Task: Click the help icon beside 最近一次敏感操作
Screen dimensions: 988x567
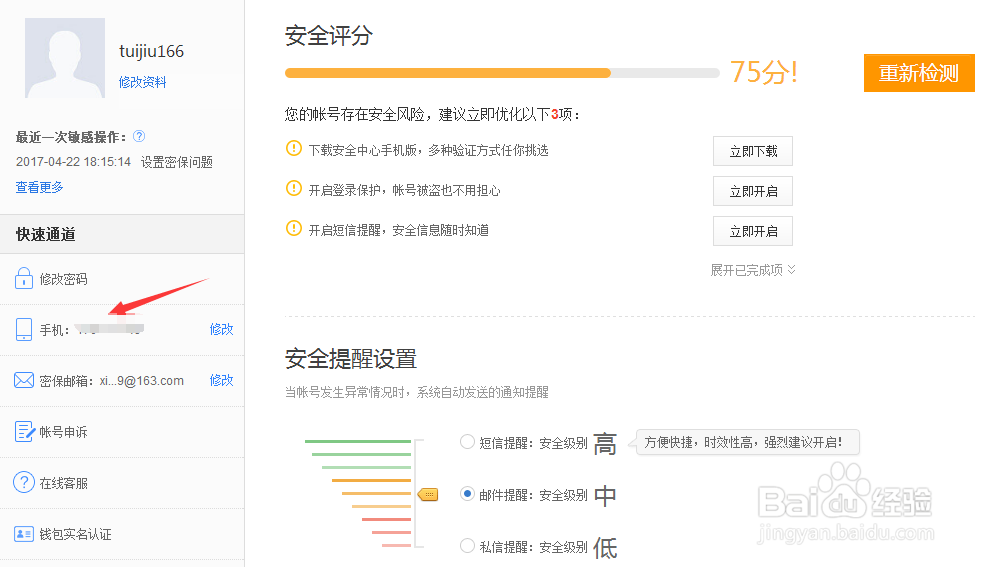Action: [x=139, y=136]
